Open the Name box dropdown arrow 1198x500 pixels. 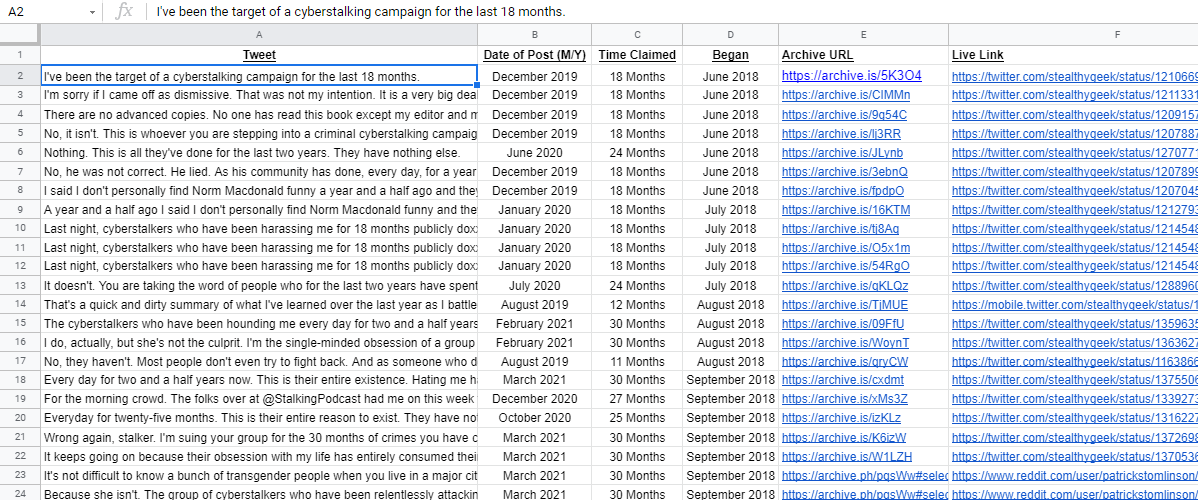92,12
